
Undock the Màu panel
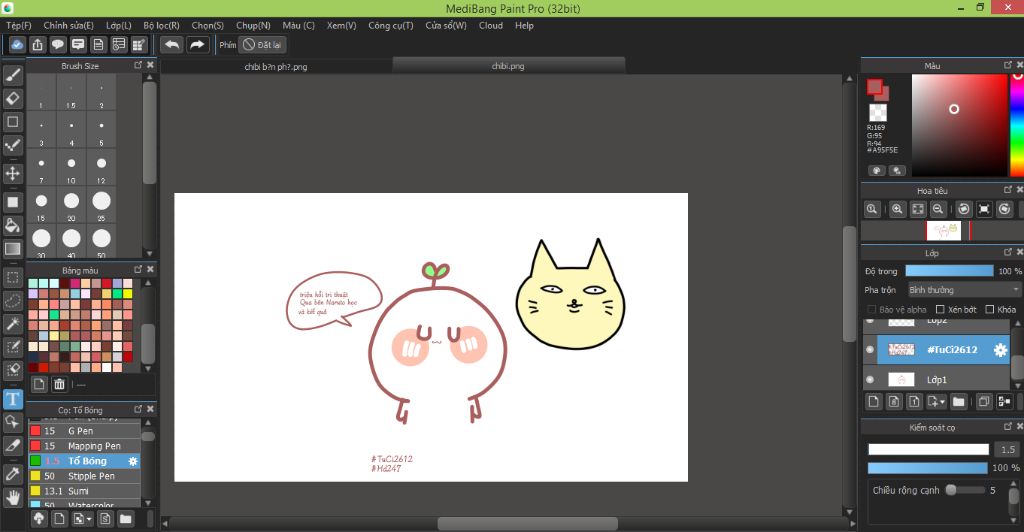tap(1008, 65)
